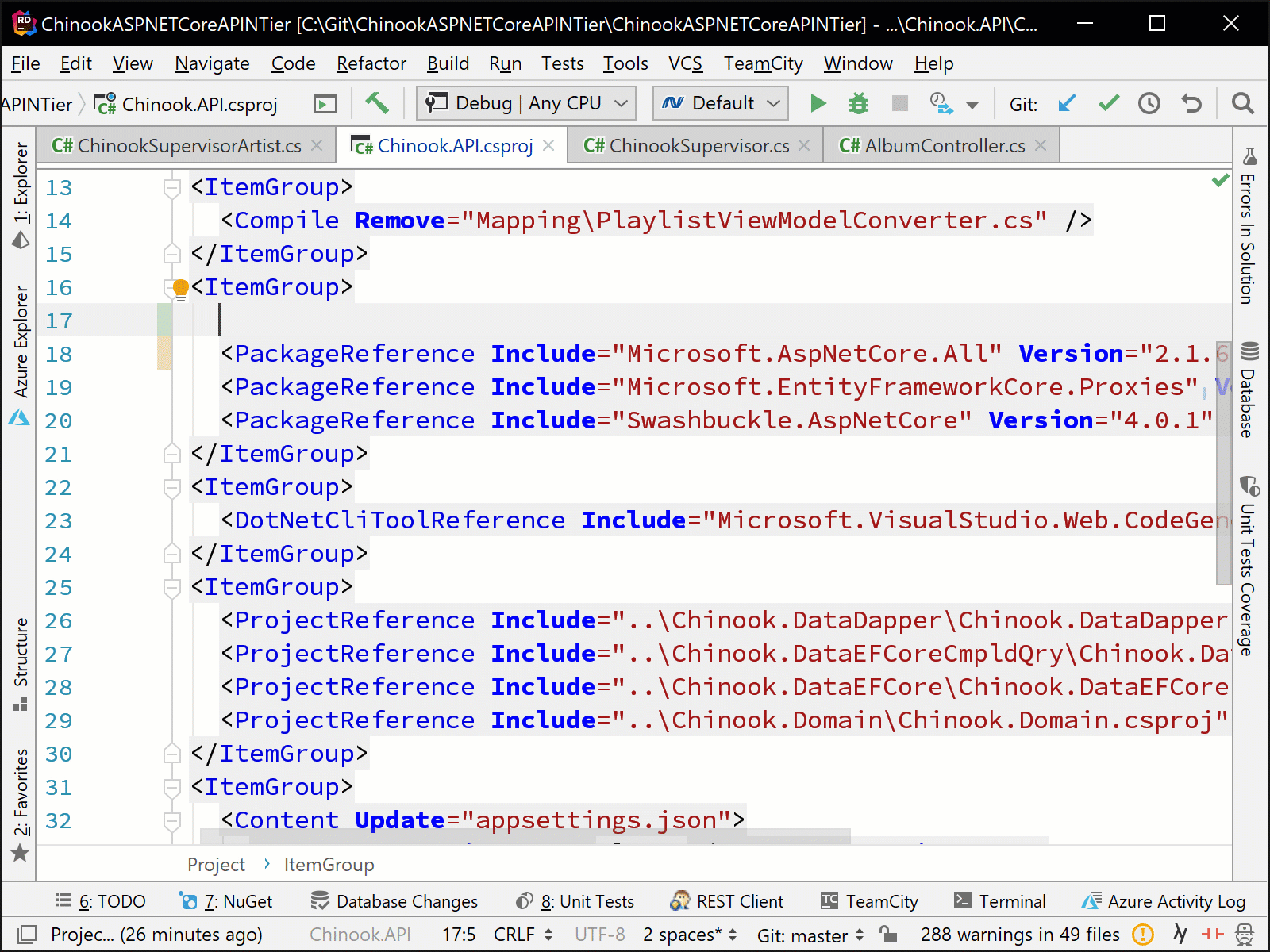Click the quick-fix lightbulb on line 16

pyautogui.click(x=181, y=289)
